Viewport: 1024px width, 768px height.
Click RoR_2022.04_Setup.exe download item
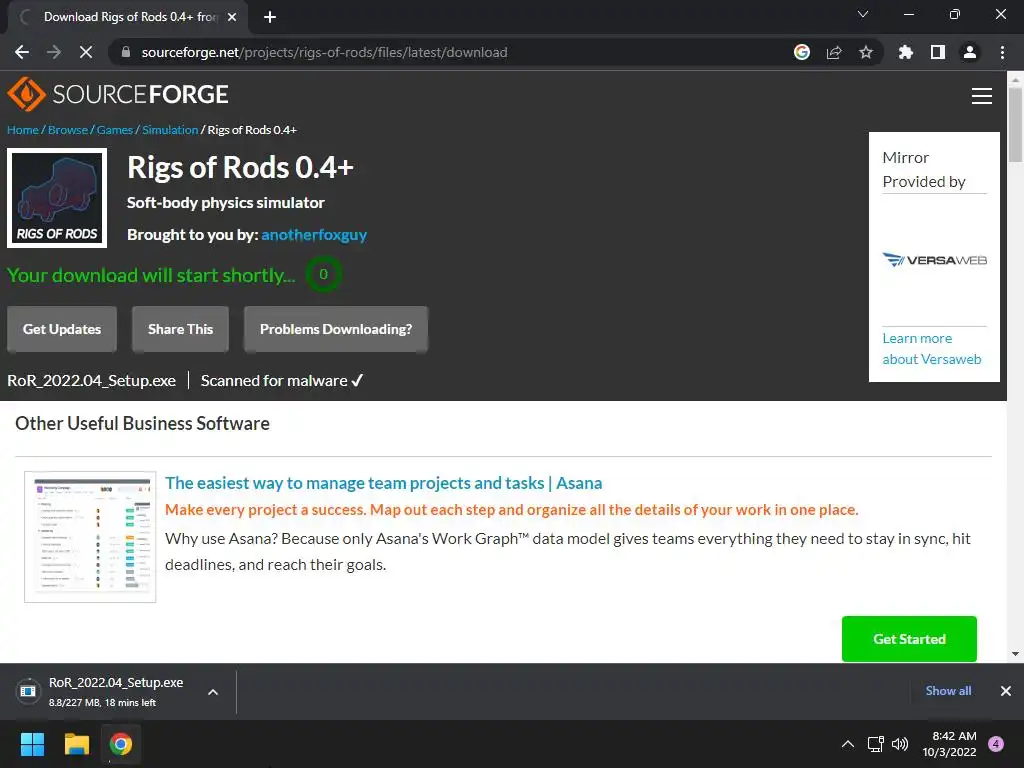[x=116, y=692]
